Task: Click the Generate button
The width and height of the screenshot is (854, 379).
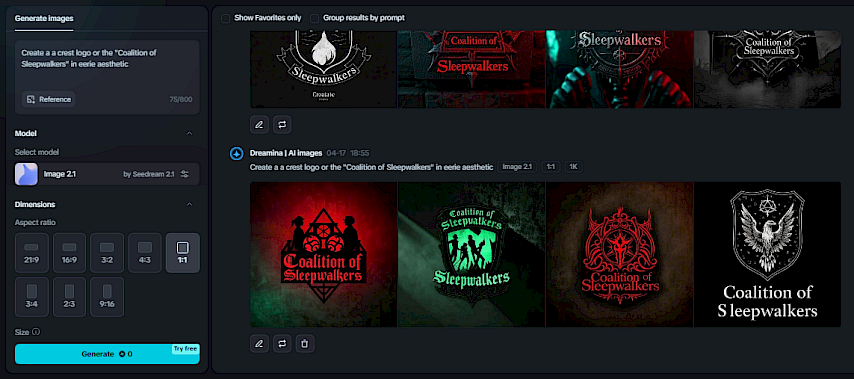Action: [107, 353]
